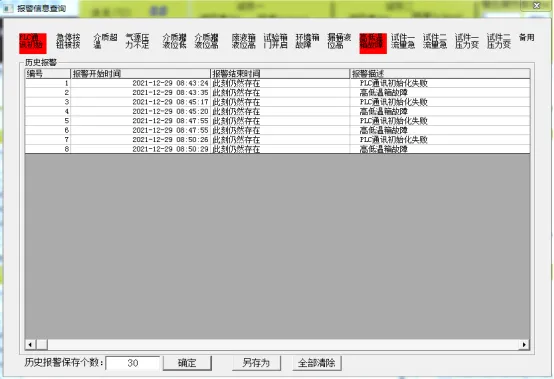Click PLC通讯初始化失败 description in row 1
The width and height of the screenshot is (554, 379).
pos(394,83)
